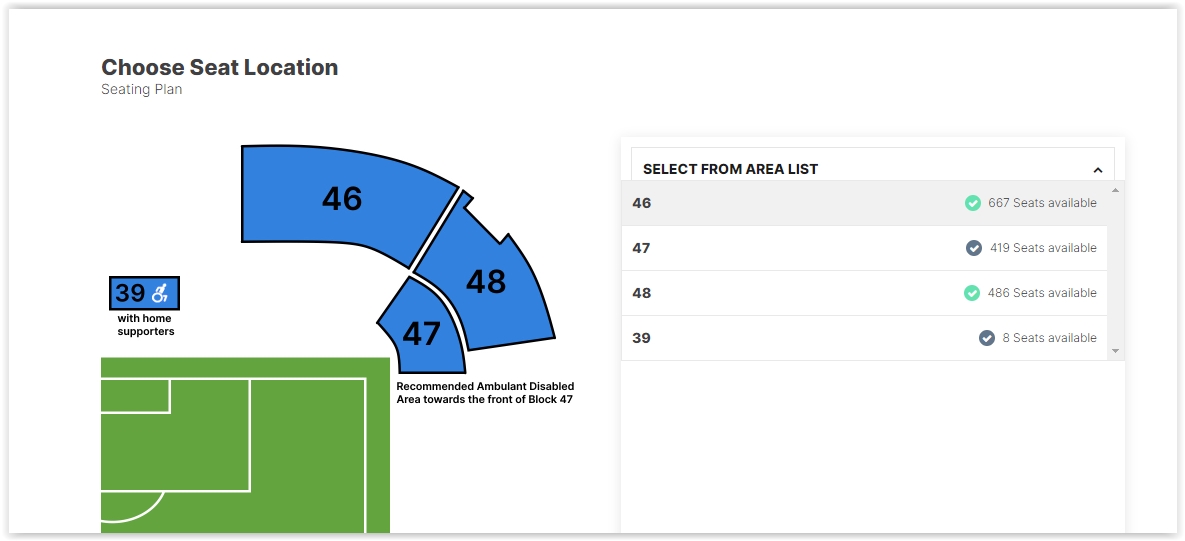Click the 419 Seats available text
This screenshot has height=541, width=1185.
coord(1043,248)
